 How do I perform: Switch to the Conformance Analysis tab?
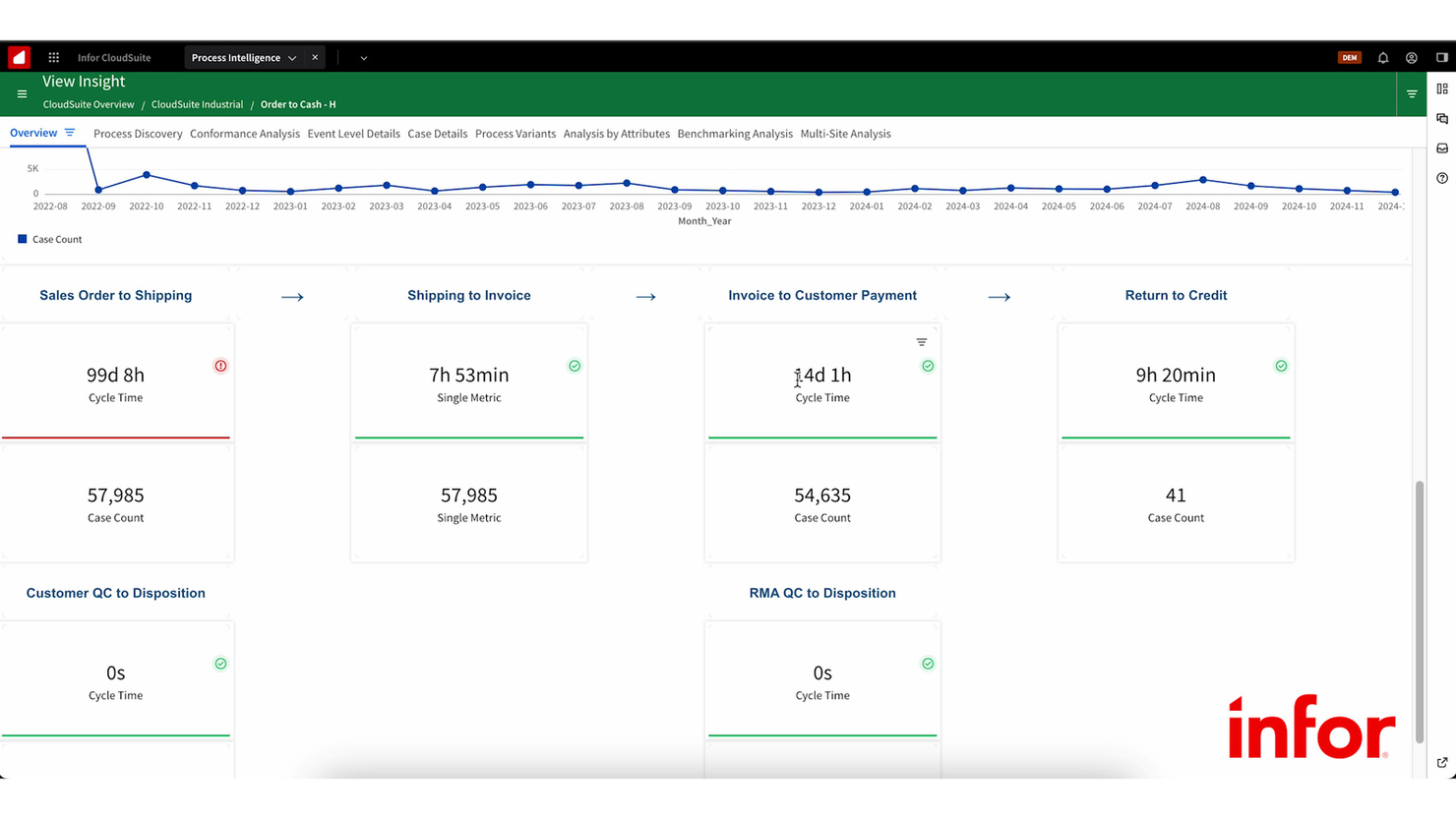(244, 134)
